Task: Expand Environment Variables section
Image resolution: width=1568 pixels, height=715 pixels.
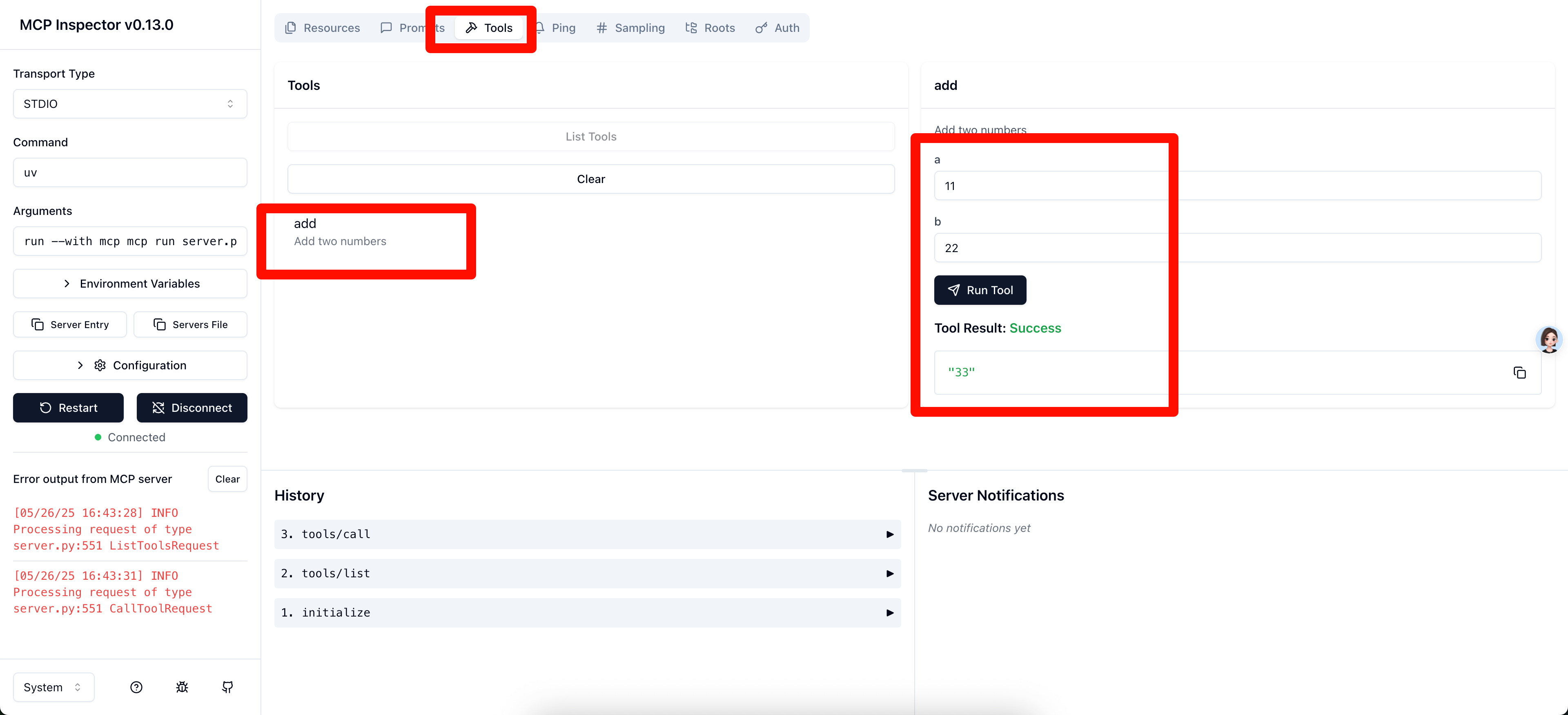Action: (130, 284)
